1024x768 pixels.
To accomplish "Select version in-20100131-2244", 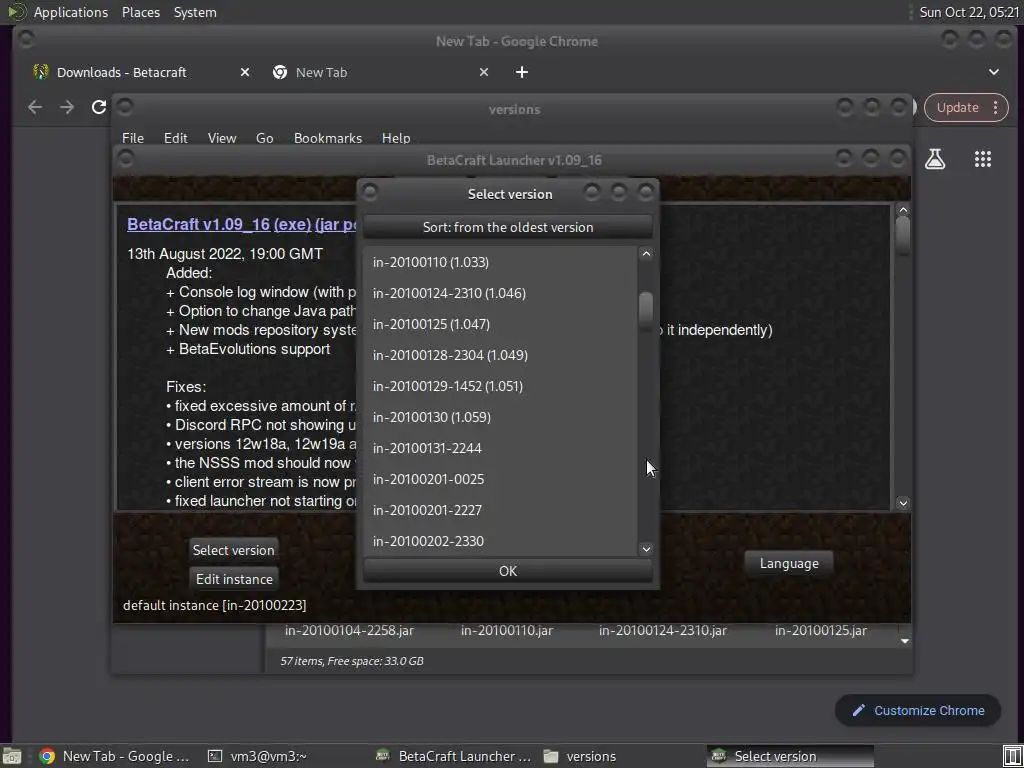I will coord(500,448).
